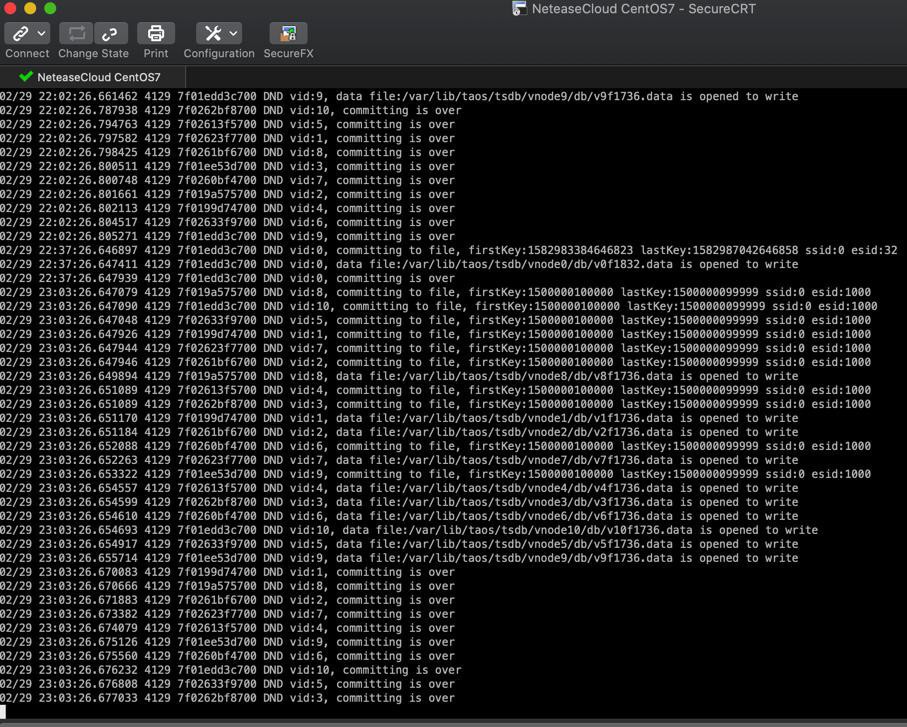Click the log line timestamped 23:03:26.647926

(436, 334)
